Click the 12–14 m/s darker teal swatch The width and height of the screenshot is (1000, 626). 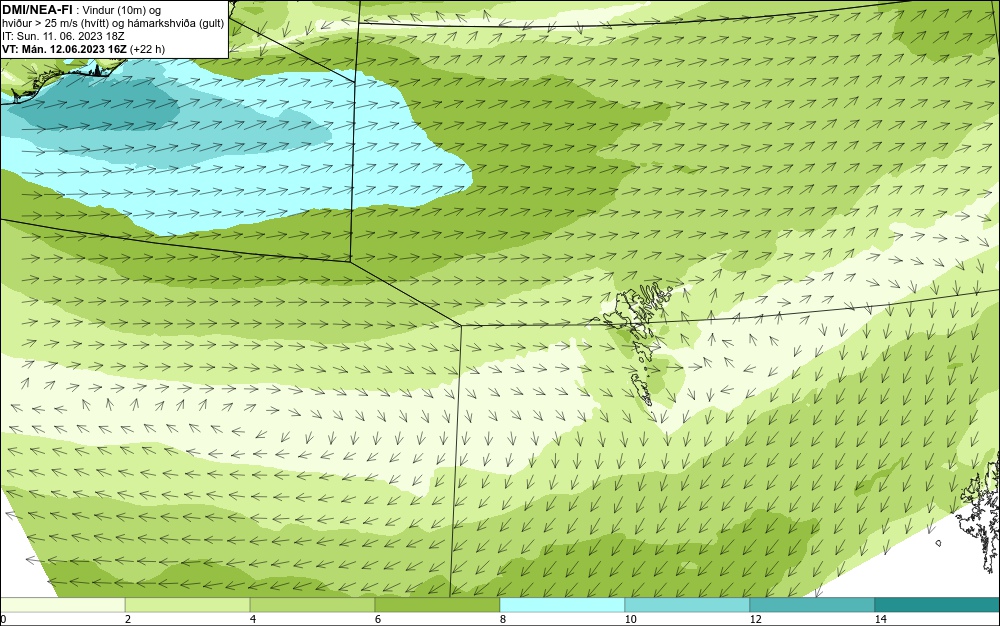point(812,605)
